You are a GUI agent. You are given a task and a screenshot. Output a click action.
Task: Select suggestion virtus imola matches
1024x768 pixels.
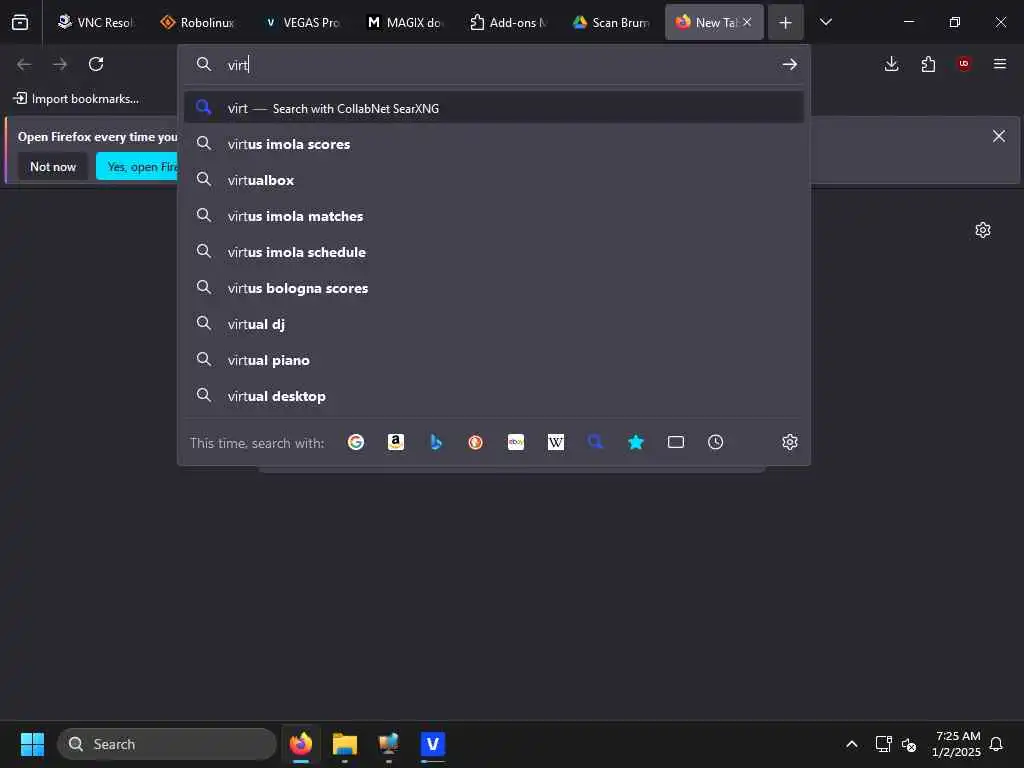[494, 216]
